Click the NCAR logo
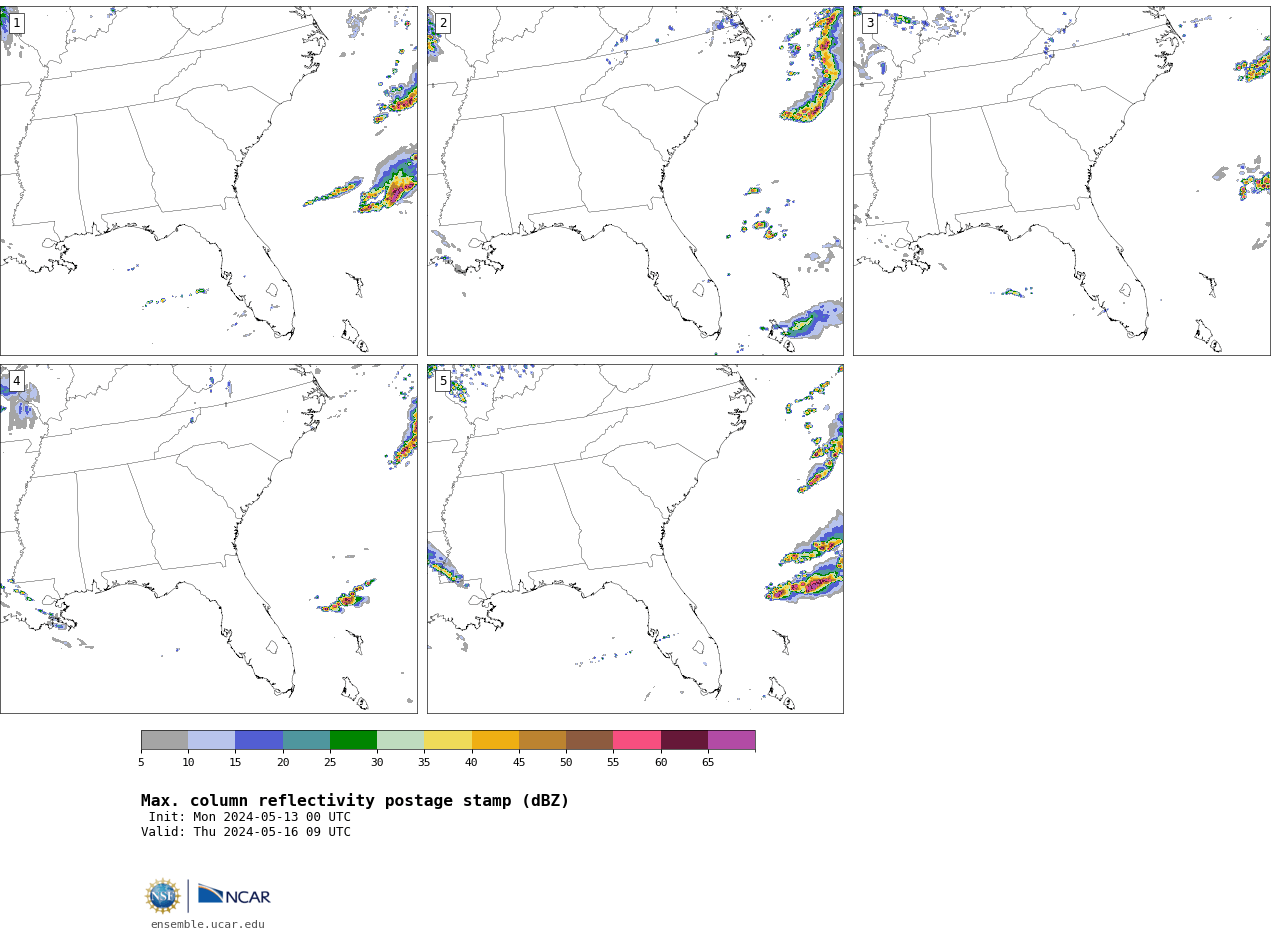1280x936 pixels. click(234, 895)
